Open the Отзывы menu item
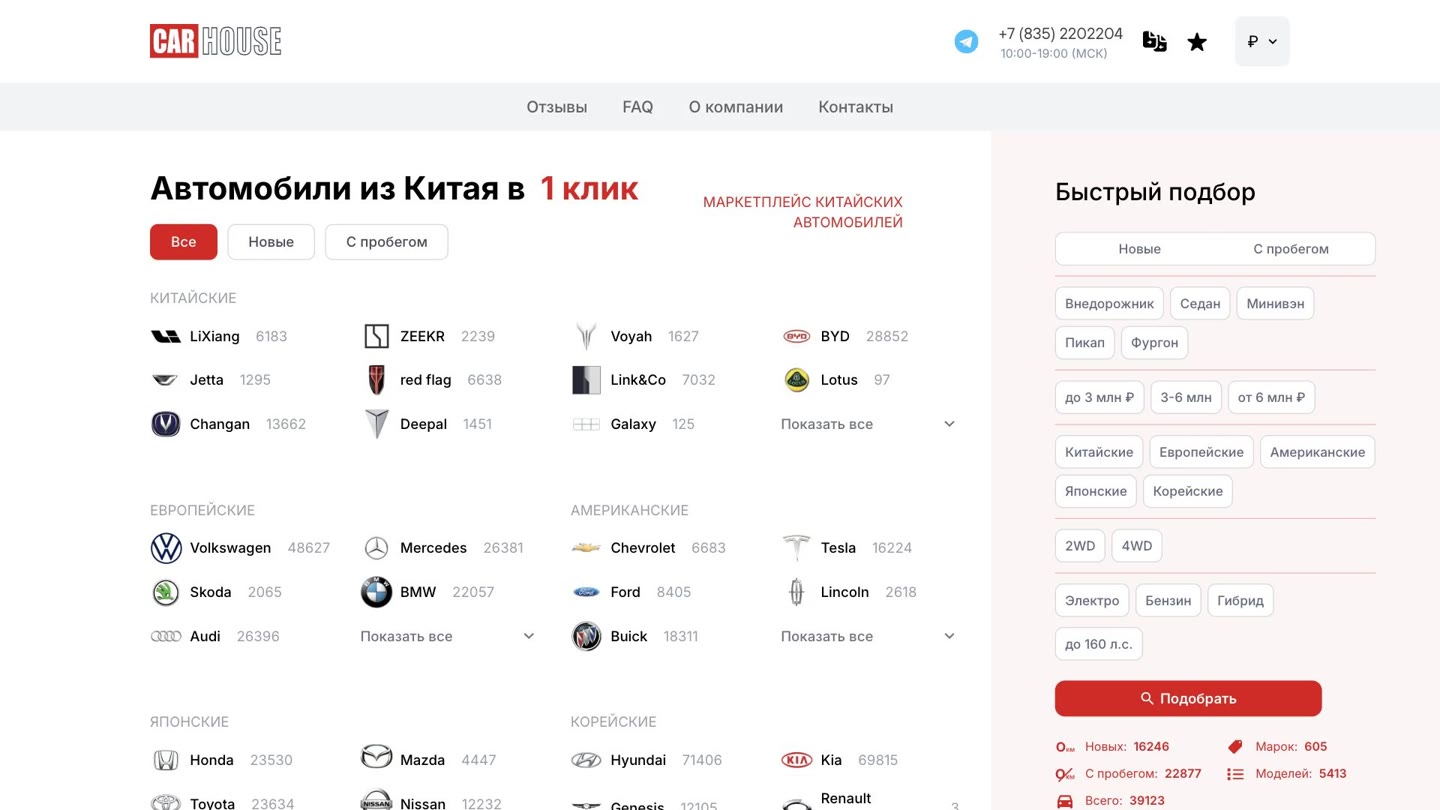 557,107
